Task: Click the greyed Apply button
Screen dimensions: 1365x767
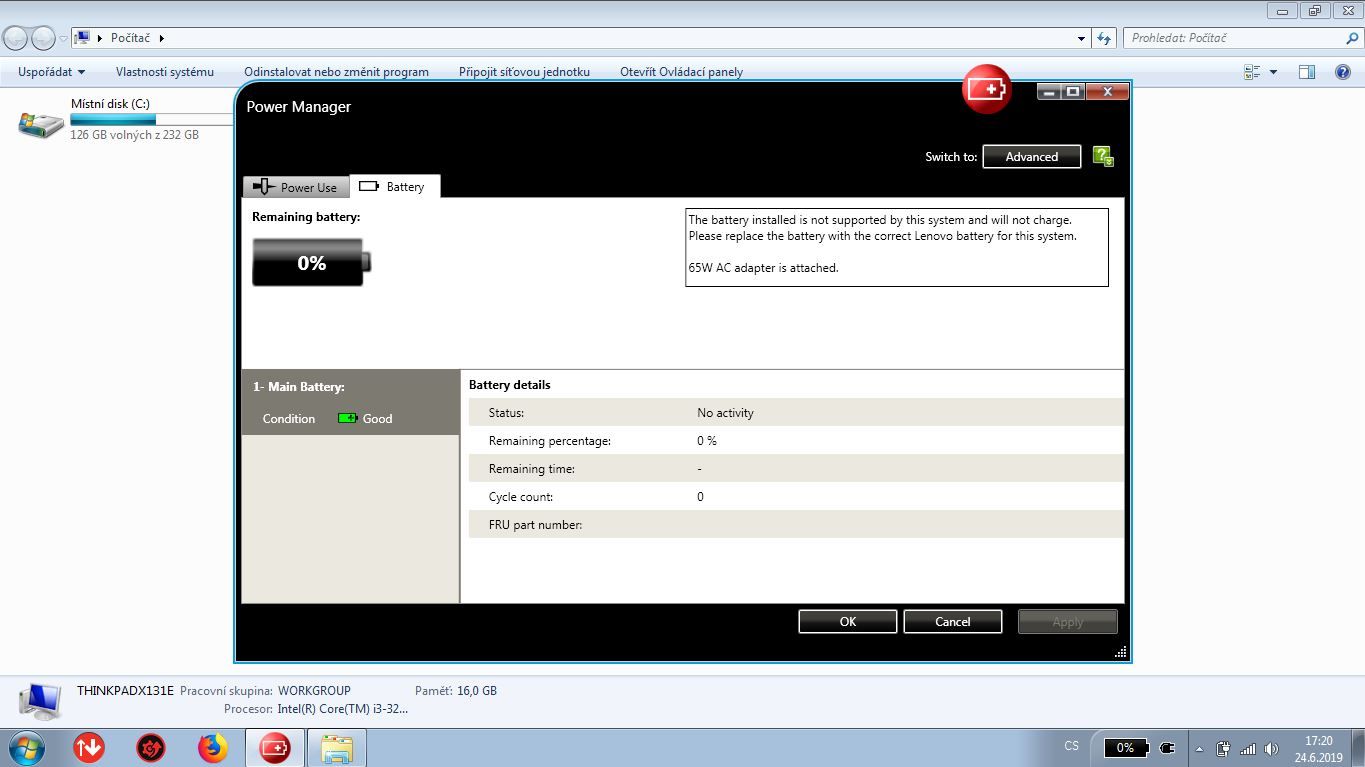Action: 1068,621
